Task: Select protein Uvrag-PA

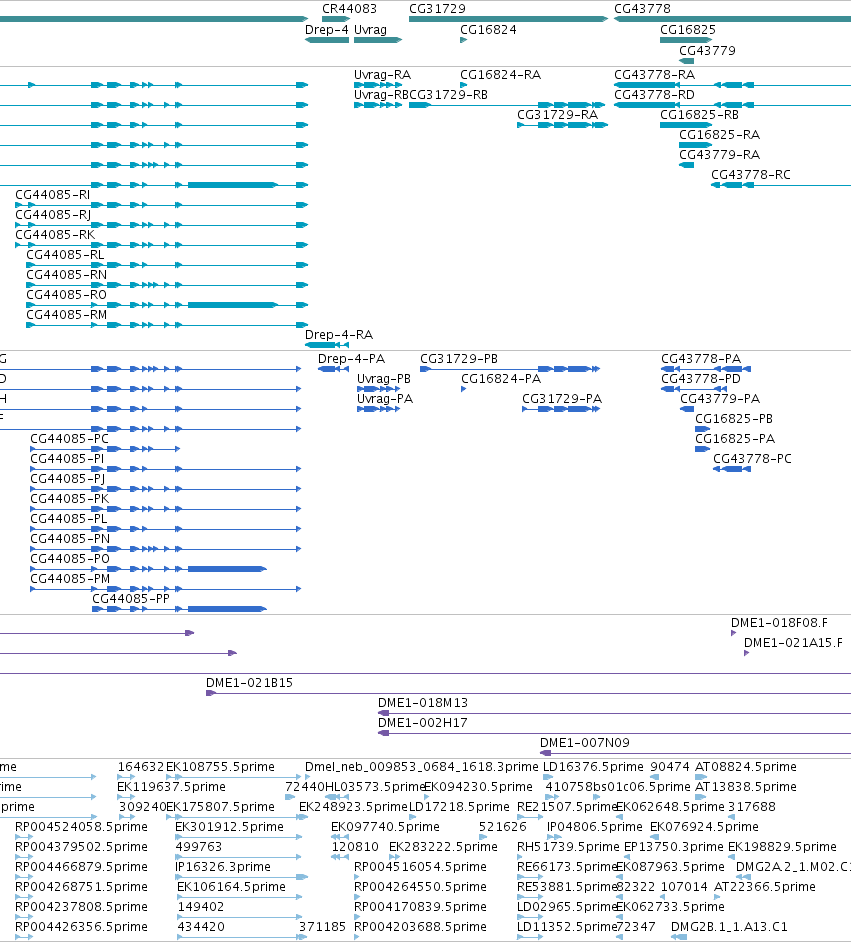Action: [x=384, y=399]
